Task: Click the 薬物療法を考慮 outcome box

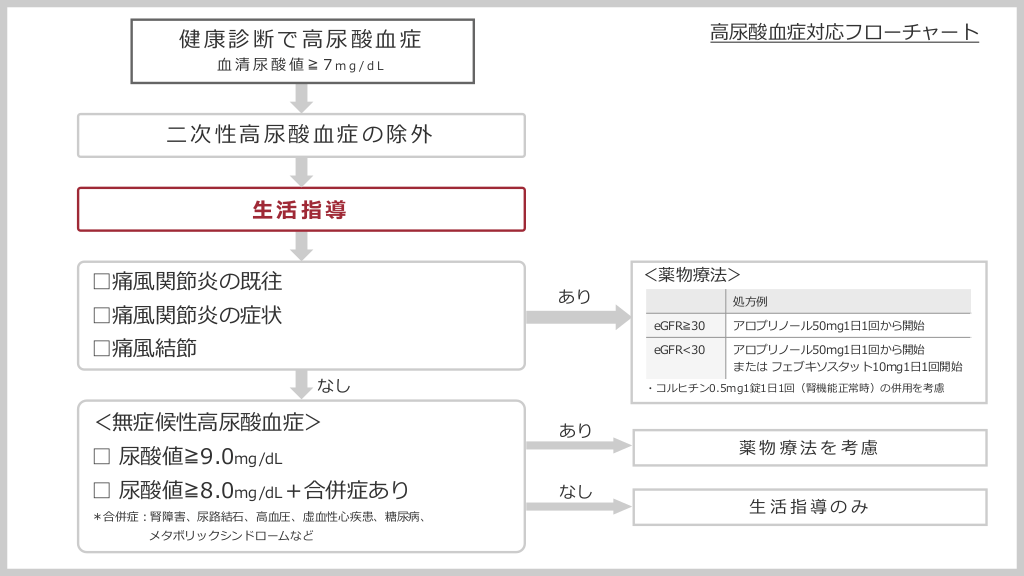Action: [x=809, y=448]
